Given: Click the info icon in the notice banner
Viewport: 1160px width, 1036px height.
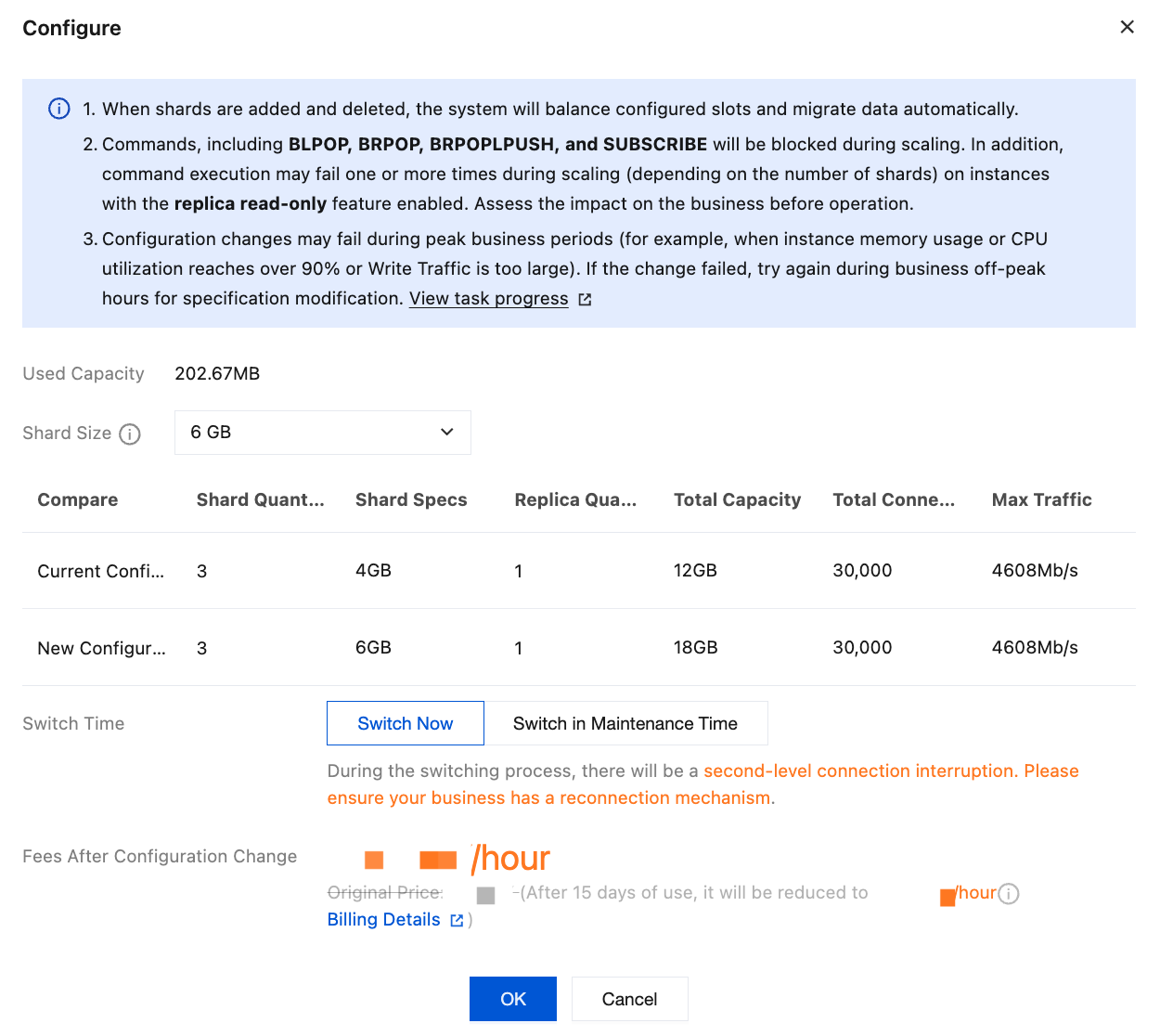Looking at the screenshot, I should point(58,109).
